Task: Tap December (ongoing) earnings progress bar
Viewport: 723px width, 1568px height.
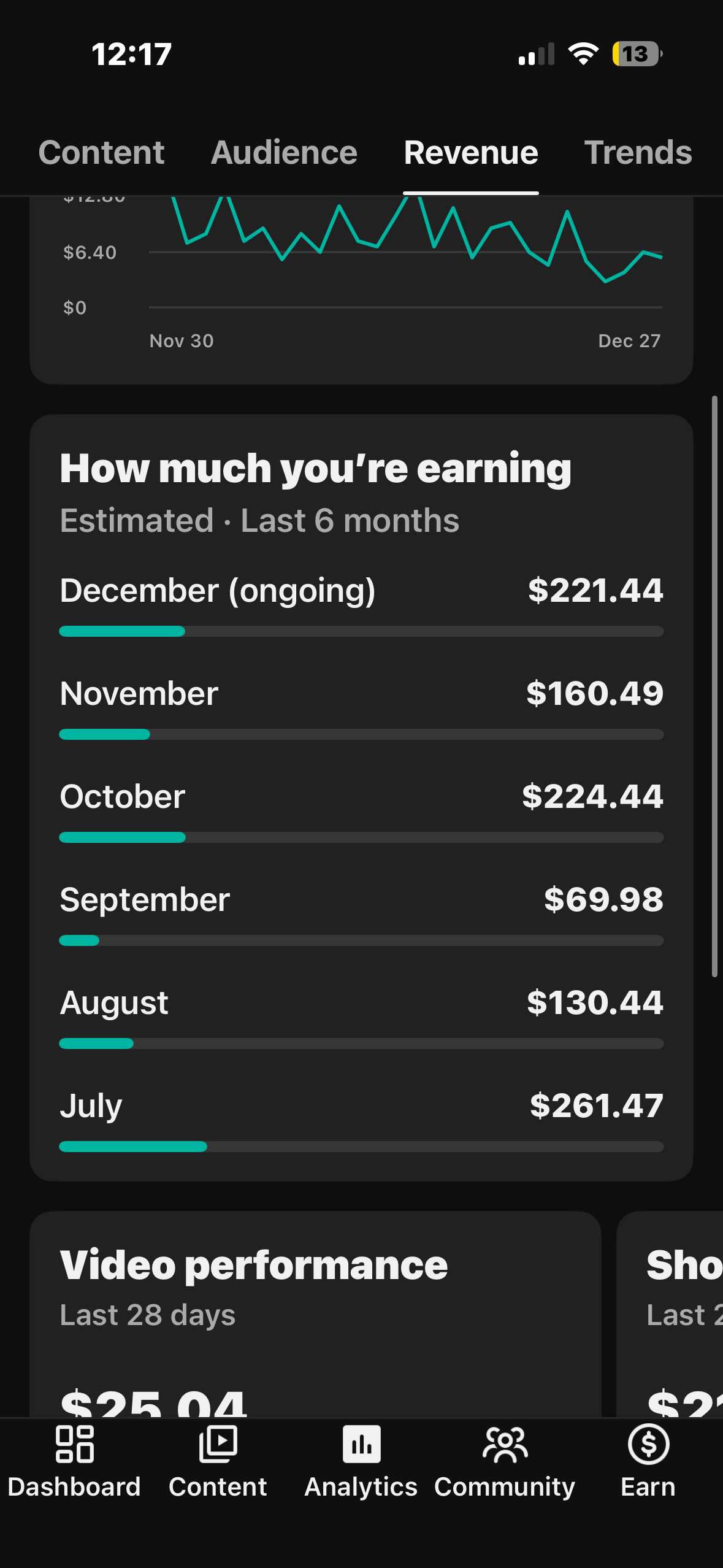Action: coord(361,631)
